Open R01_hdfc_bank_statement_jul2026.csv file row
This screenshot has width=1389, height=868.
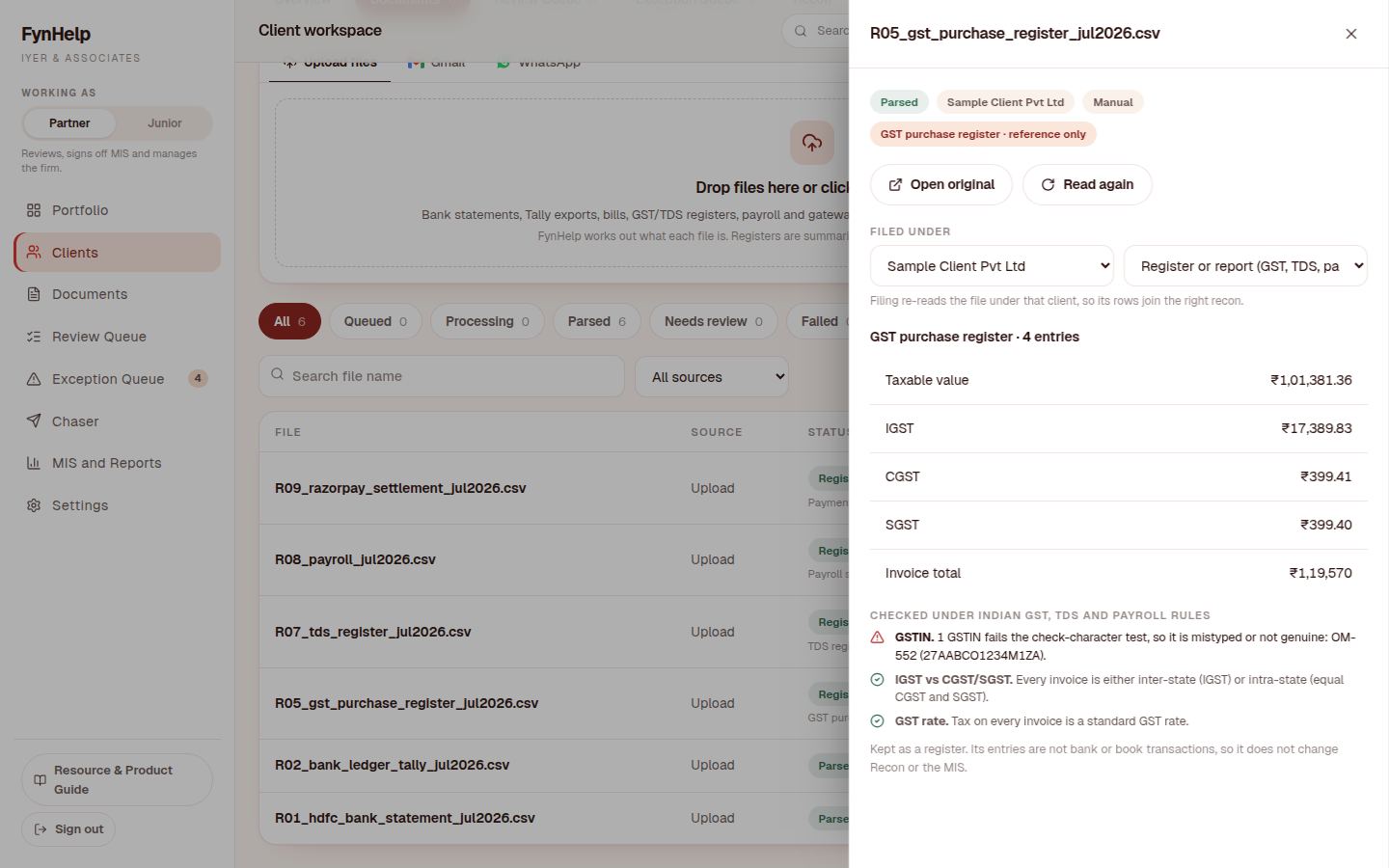pos(554,818)
